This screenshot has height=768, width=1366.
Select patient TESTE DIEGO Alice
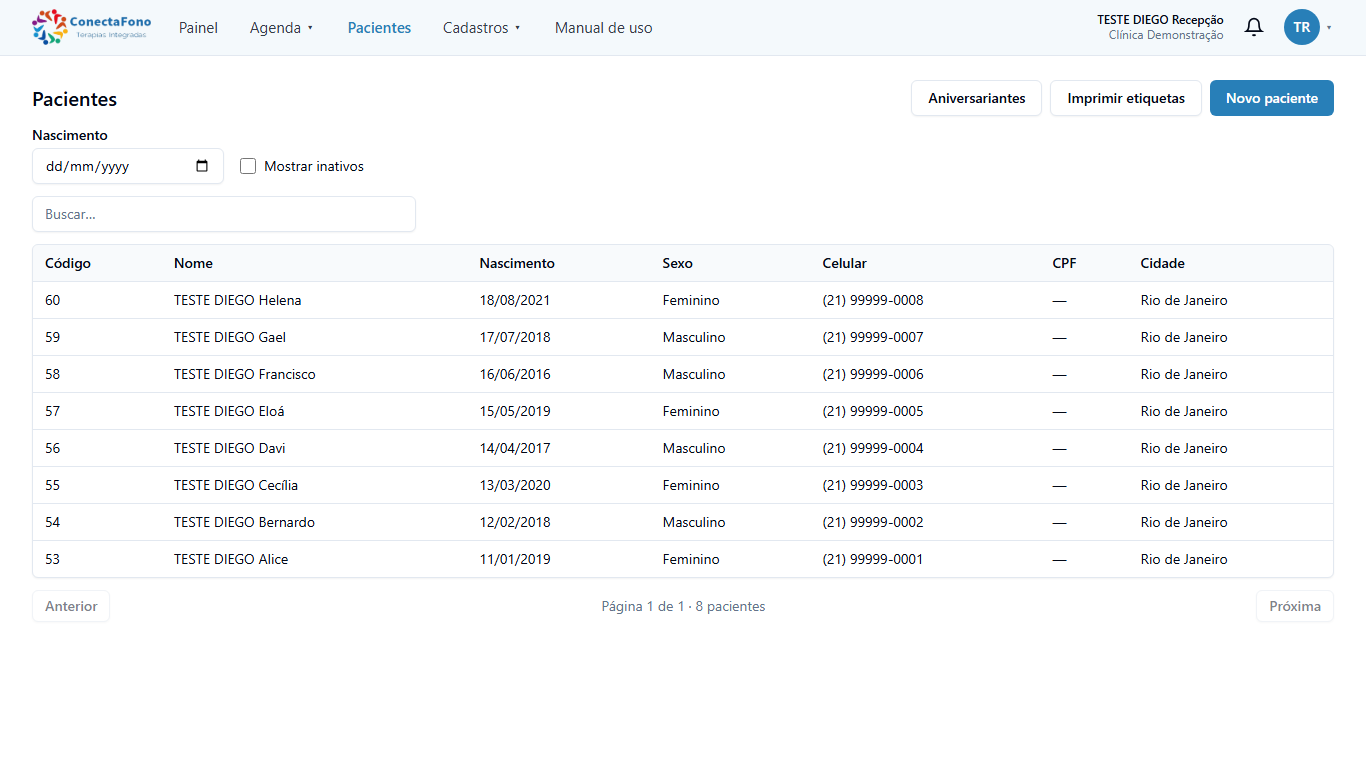click(683, 559)
